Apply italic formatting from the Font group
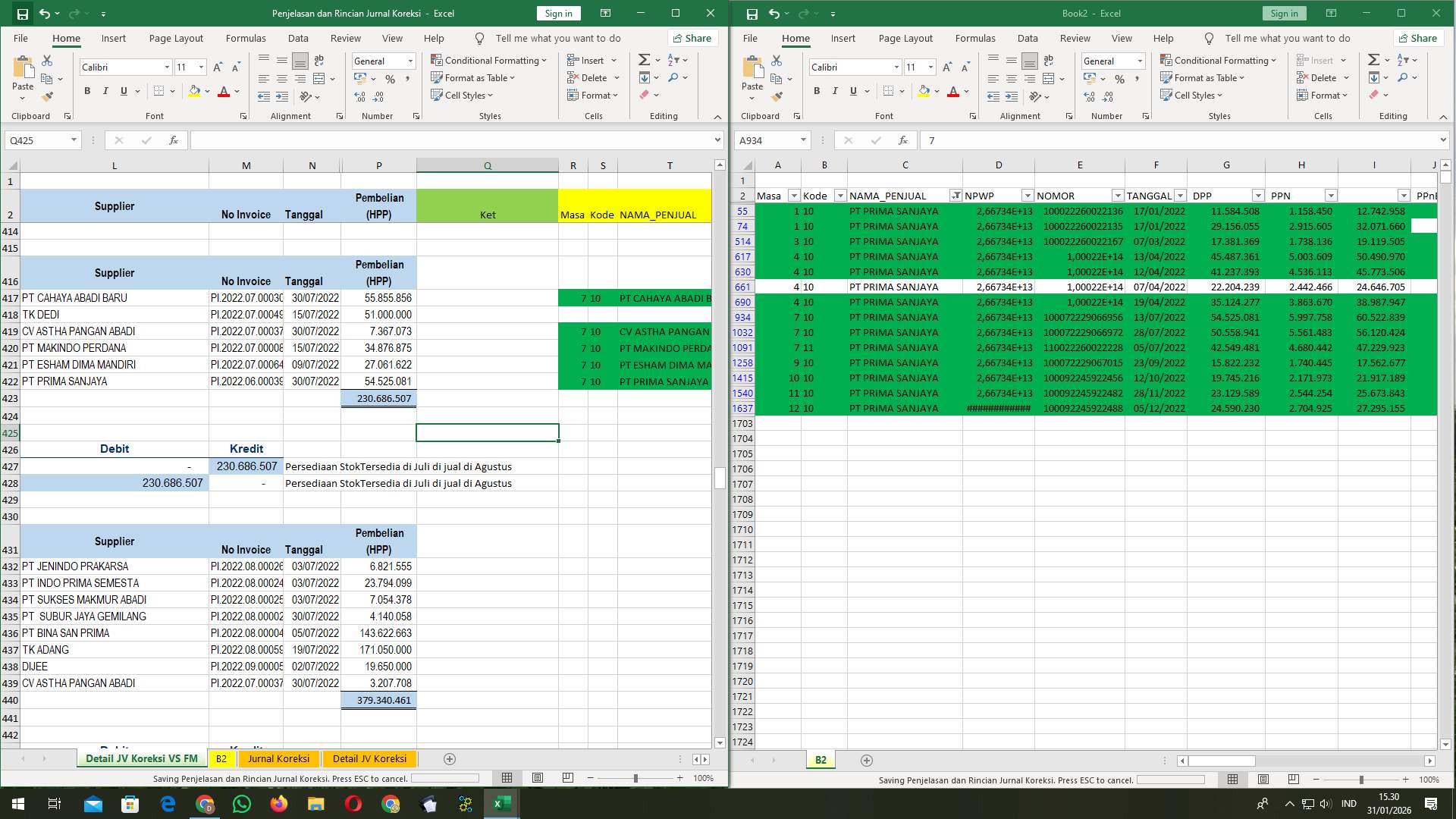Image resolution: width=1456 pixels, height=819 pixels. pos(106,91)
